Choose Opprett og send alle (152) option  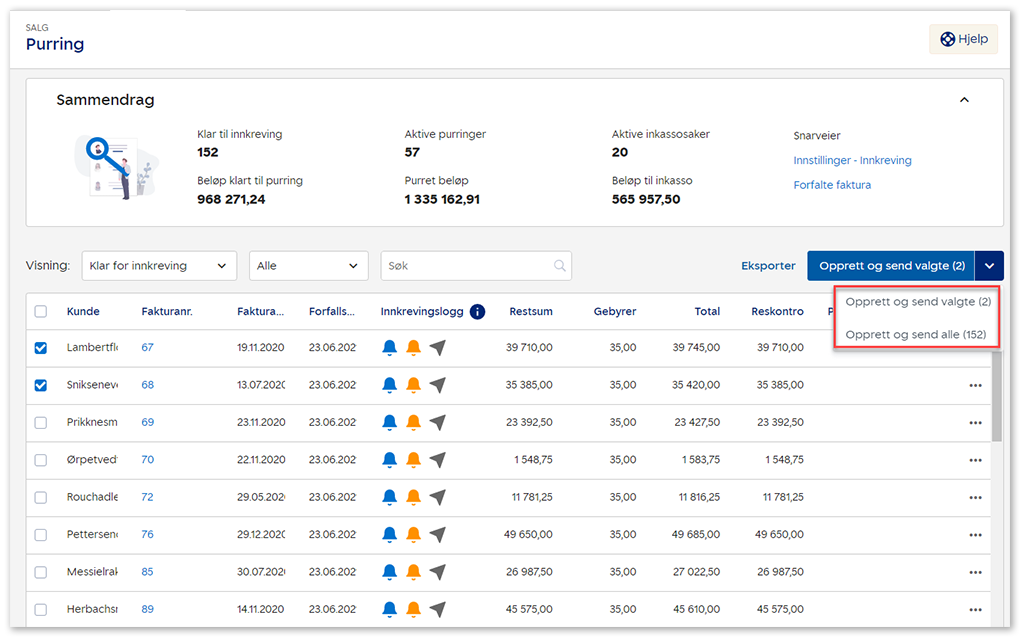[x=915, y=334]
